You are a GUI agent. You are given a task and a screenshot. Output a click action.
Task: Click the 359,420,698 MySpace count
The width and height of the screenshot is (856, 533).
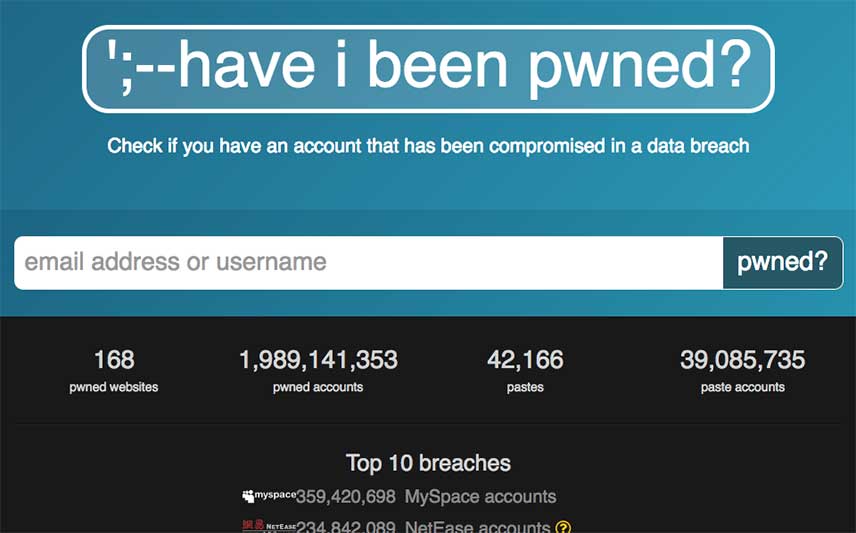tap(346, 496)
